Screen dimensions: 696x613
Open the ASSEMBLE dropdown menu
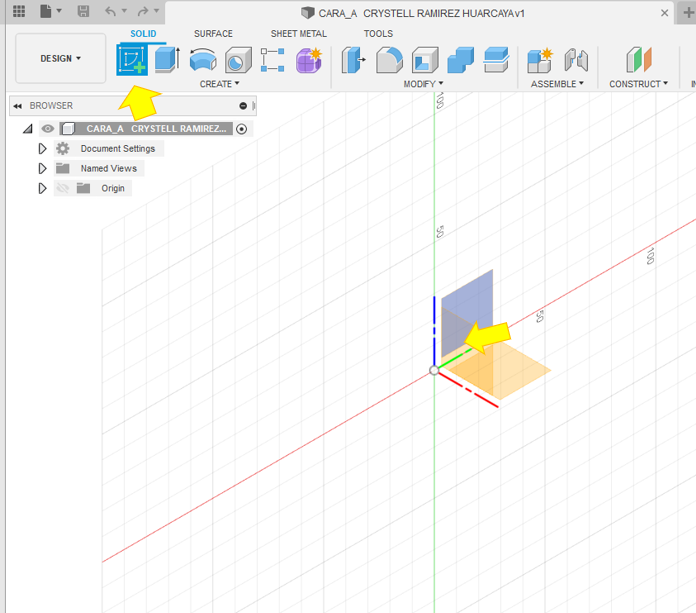click(x=557, y=83)
